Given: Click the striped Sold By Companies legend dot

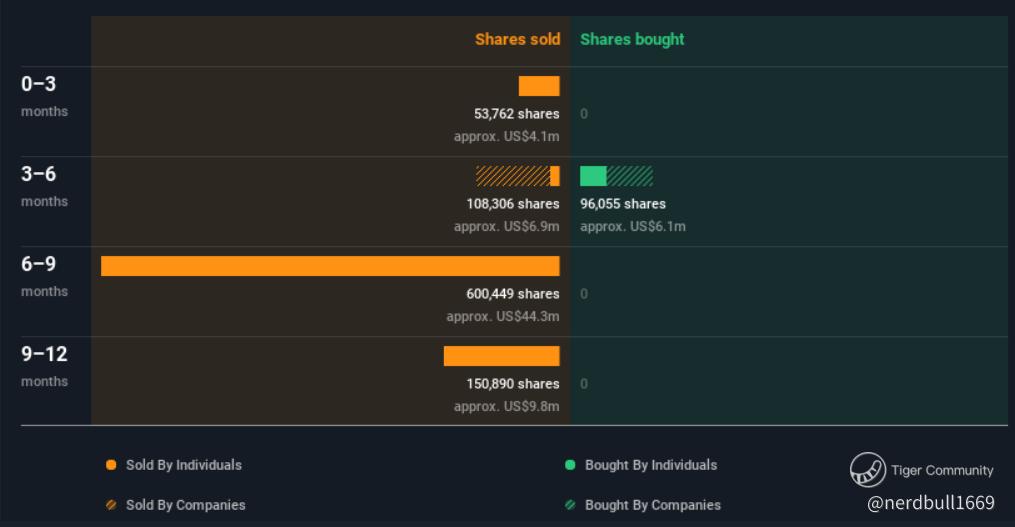Looking at the screenshot, I should pos(111,505).
